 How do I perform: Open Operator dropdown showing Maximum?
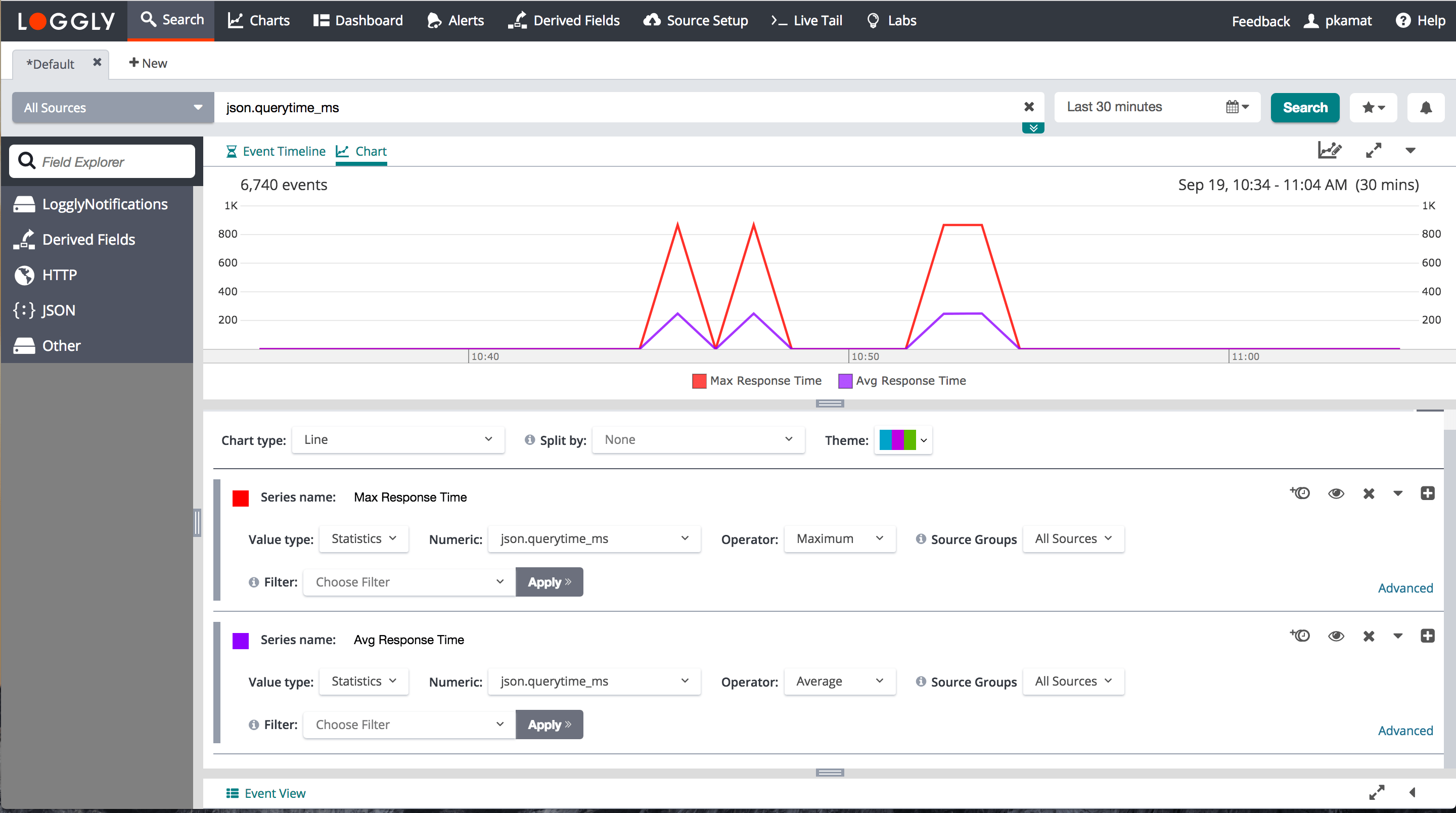(839, 539)
